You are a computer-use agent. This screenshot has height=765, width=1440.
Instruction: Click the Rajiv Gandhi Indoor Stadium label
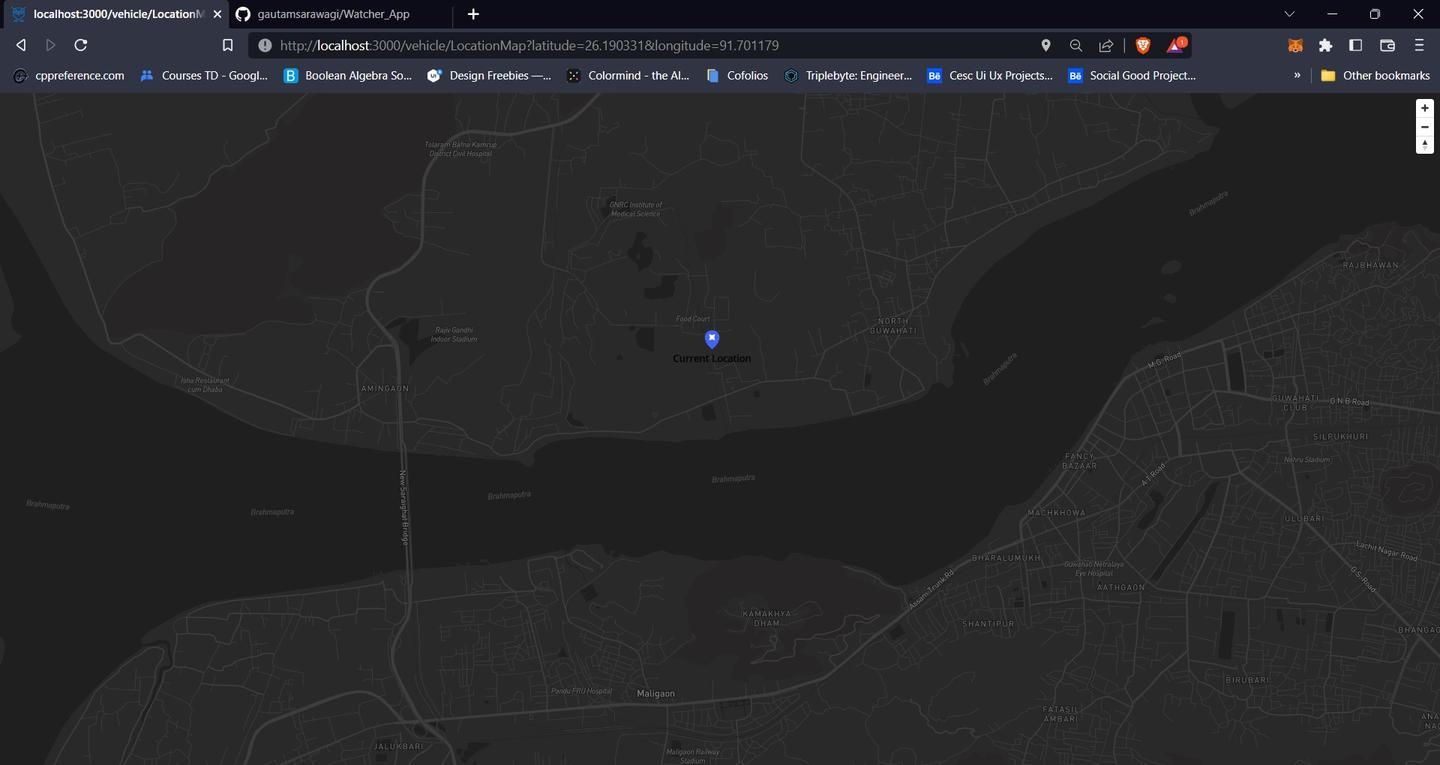click(454, 334)
